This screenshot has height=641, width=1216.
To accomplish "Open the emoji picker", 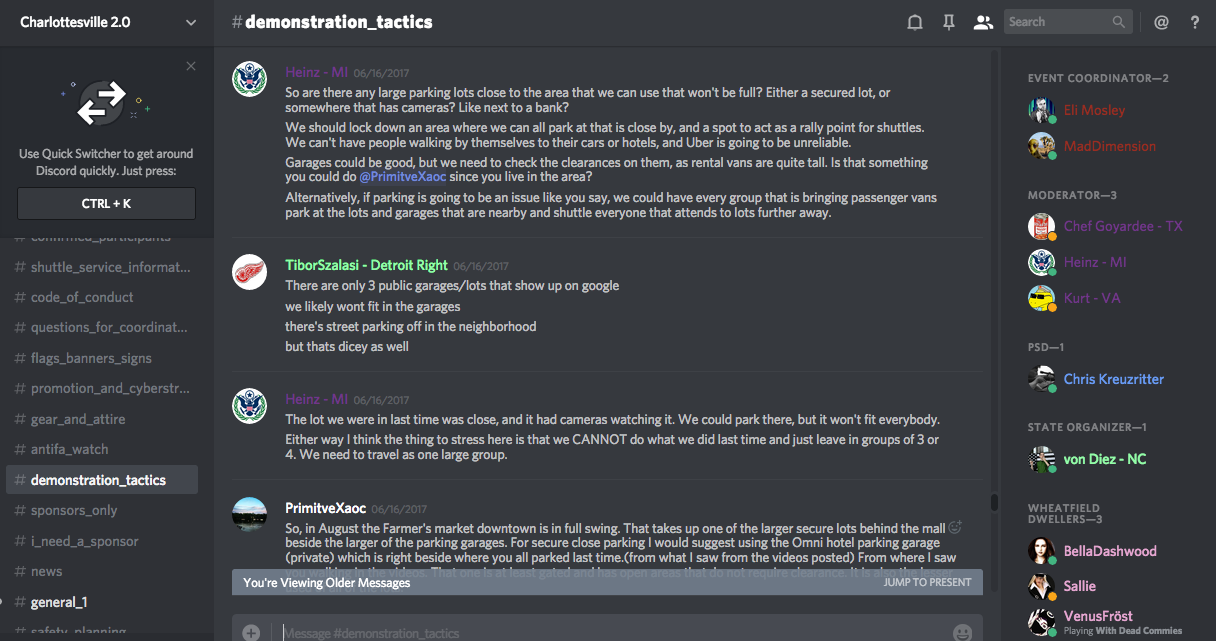I will pos(962,632).
